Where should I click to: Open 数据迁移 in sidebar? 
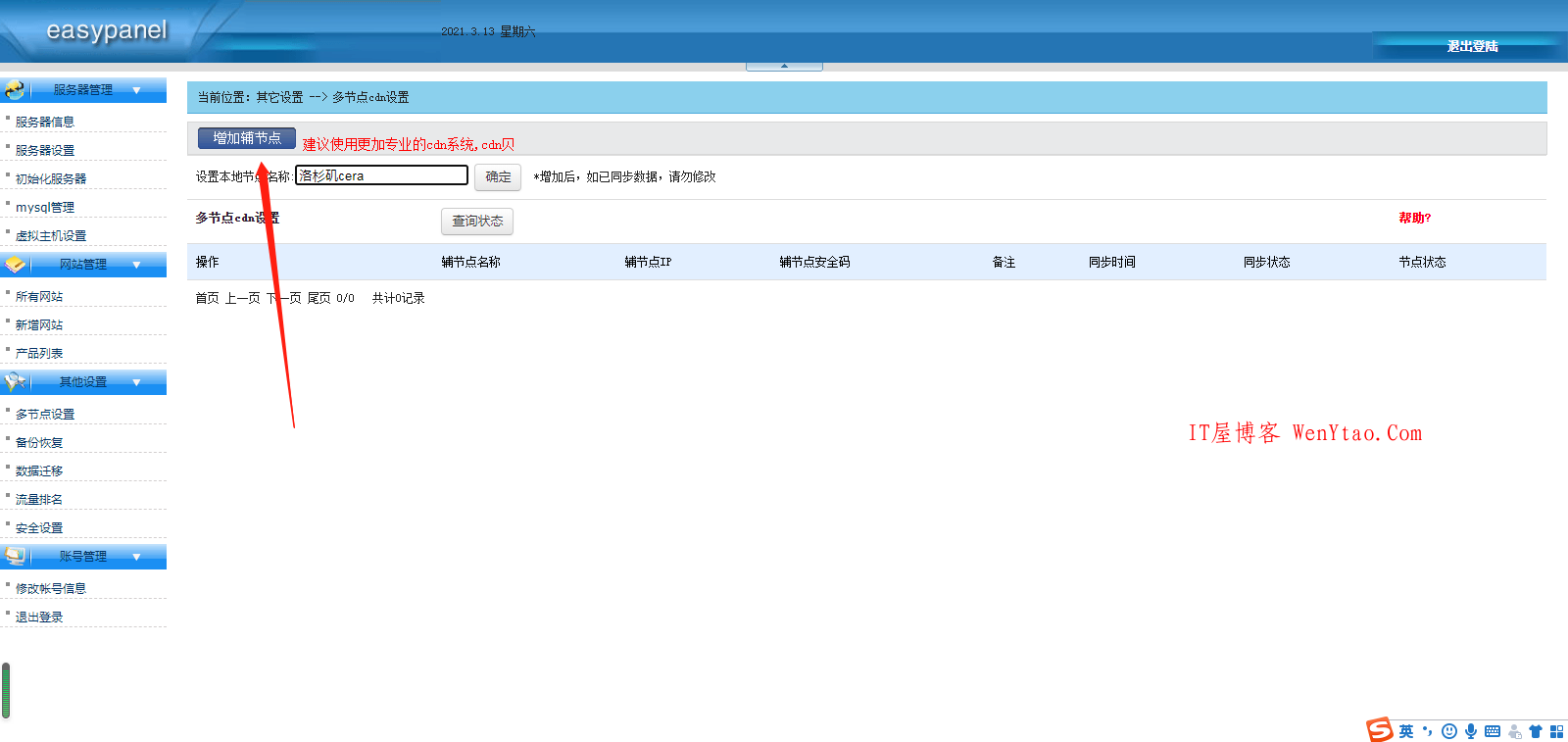(x=39, y=471)
